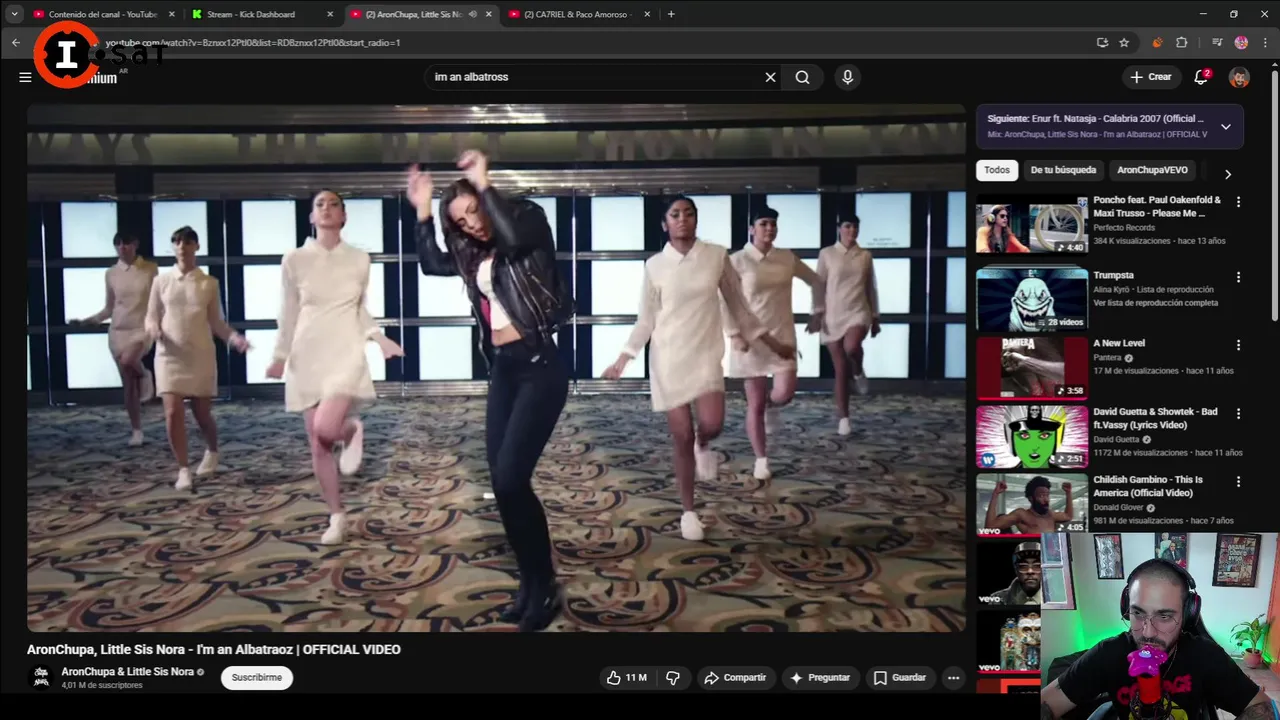
Task: Mute the AronChupa tab audio icon
Action: click(472, 14)
